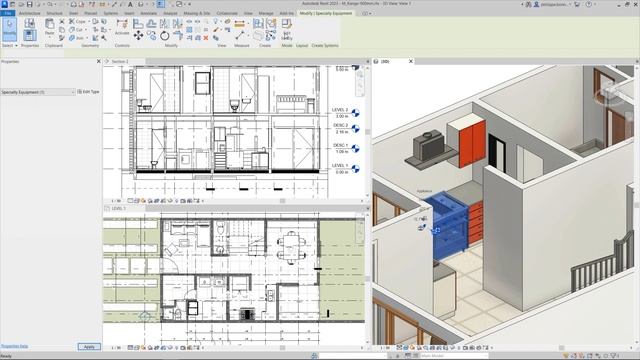Open the Collaborate ribbon tab
Image resolution: width=640 pixels, height=360 pixels.
pyautogui.click(x=227, y=13)
